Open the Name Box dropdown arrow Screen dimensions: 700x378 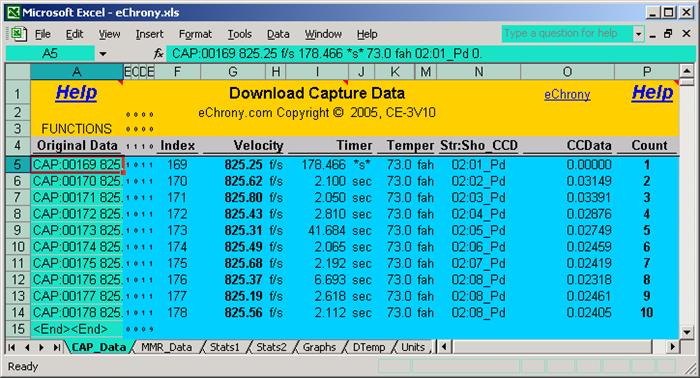click(103, 54)
